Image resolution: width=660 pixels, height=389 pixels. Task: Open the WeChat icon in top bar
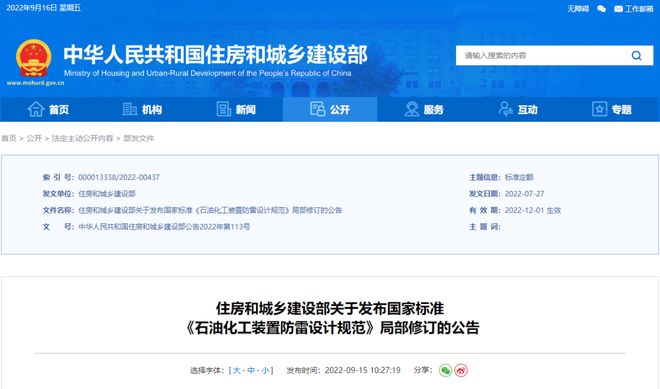(x=601, y=9)
